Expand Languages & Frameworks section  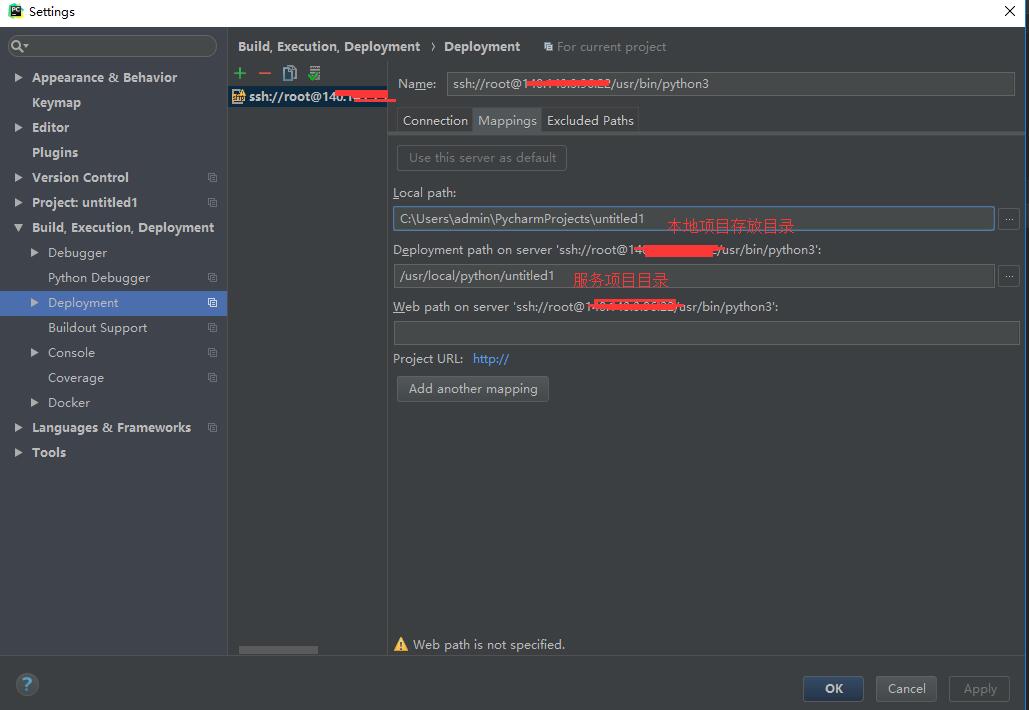coord(18,427)
